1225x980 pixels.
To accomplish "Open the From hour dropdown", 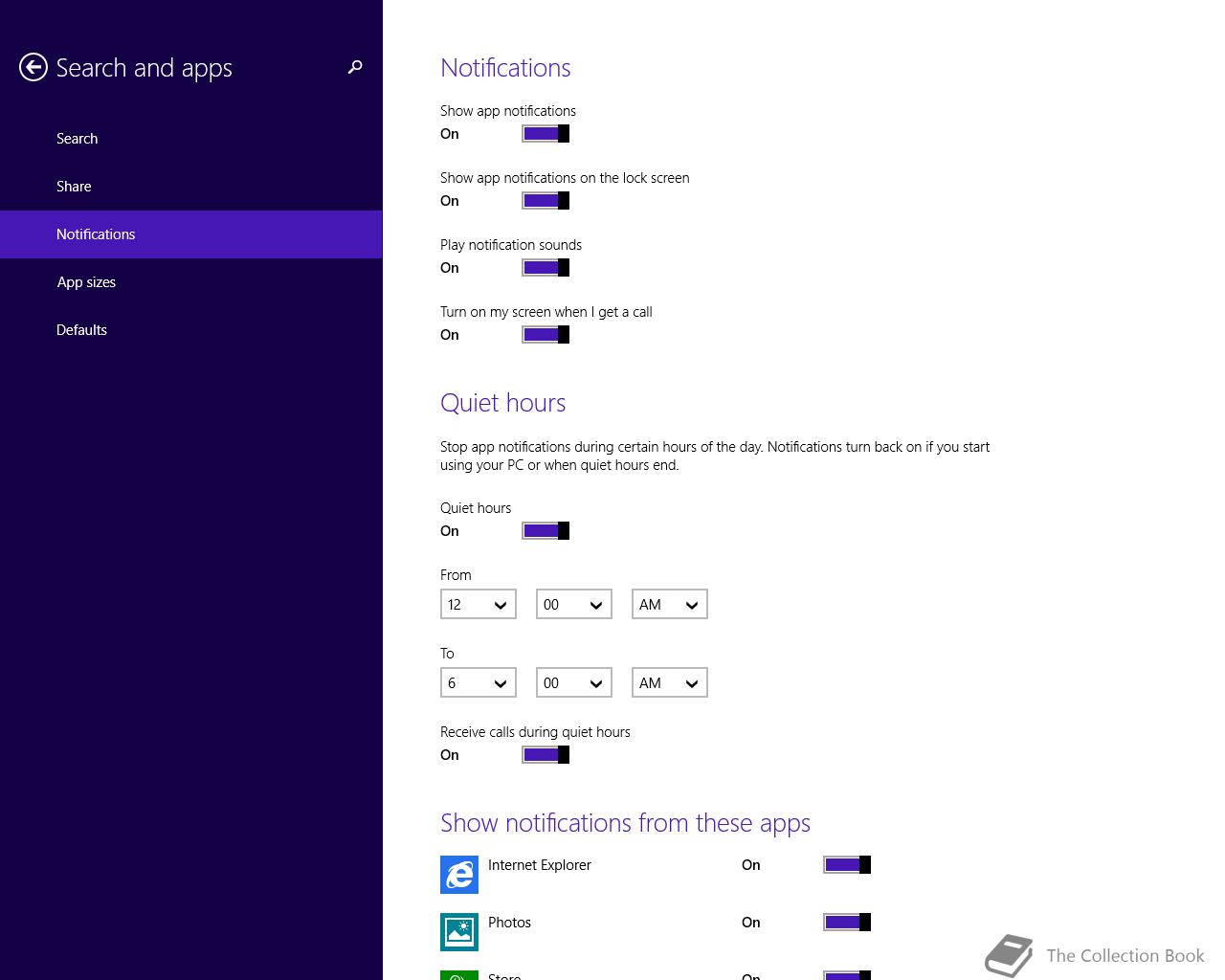I will click(479, 605).
